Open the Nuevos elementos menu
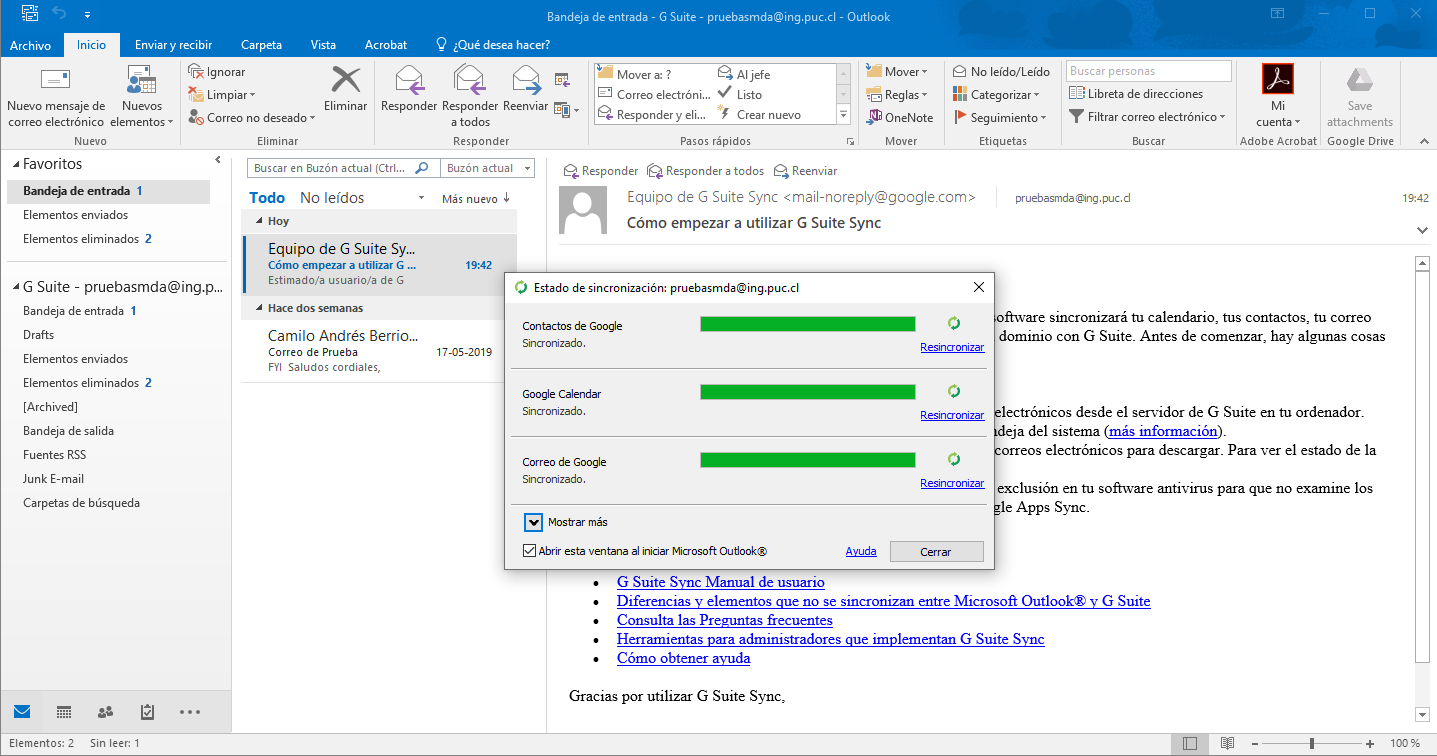The height and width of the screenshot is (756, 1437). click(x=142, y=97)
